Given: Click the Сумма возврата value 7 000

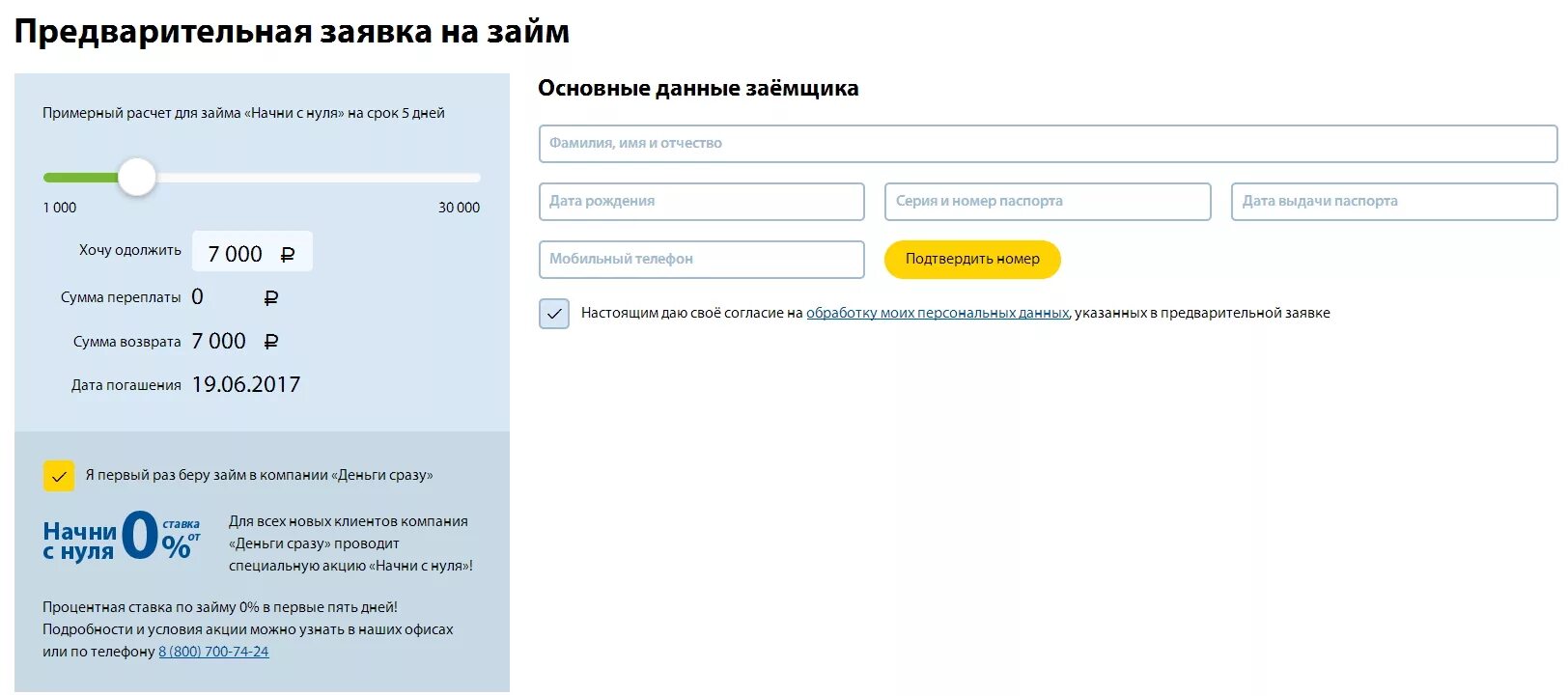Looking at the screenshot, I should click(x=219, y=341).
